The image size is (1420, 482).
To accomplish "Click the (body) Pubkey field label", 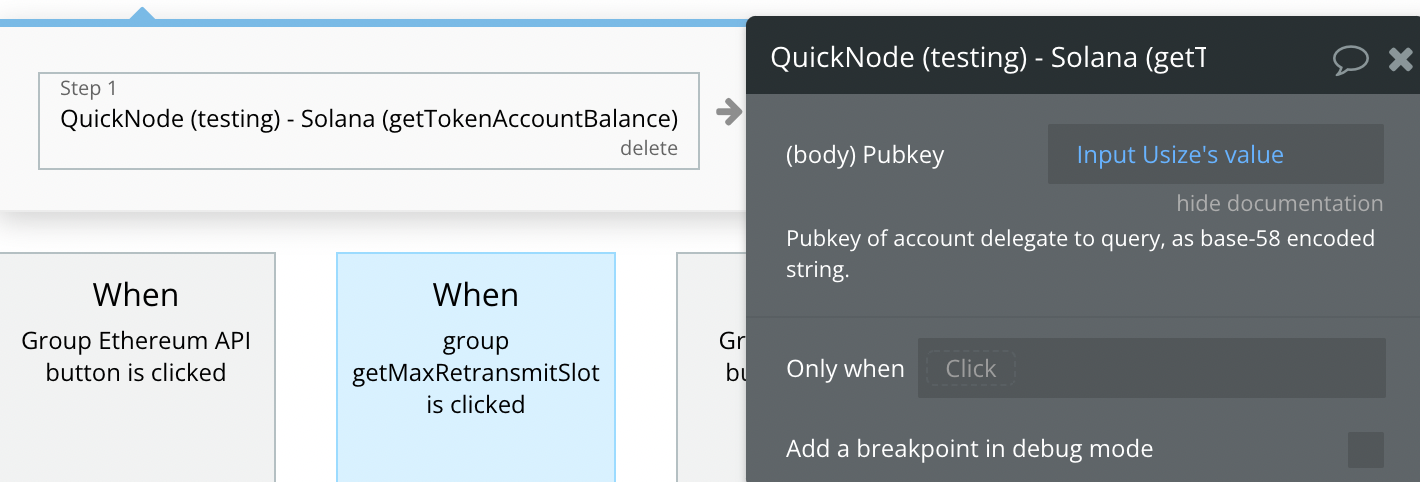I will (865, 155).
